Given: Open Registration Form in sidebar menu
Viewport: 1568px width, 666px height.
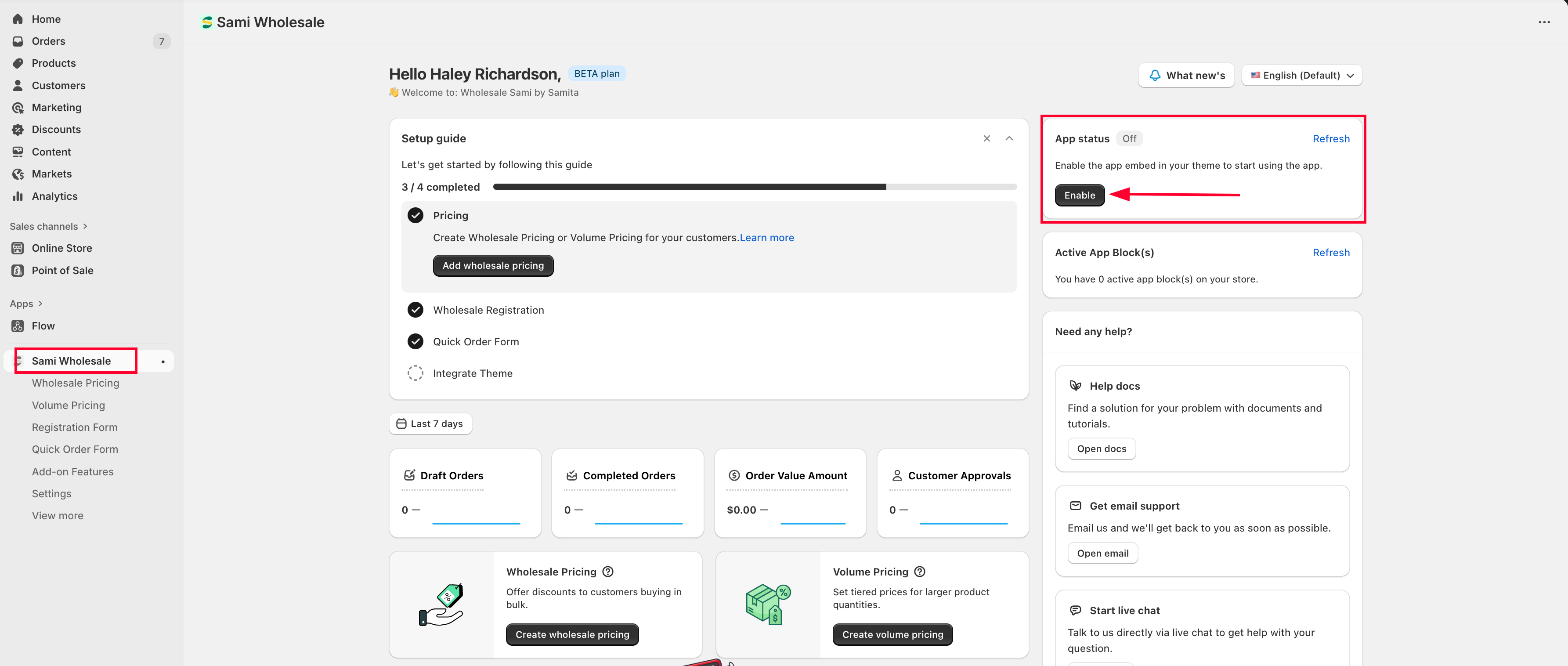Looking at the screenshot, I should pyautogui.click(x=74, y=427).
